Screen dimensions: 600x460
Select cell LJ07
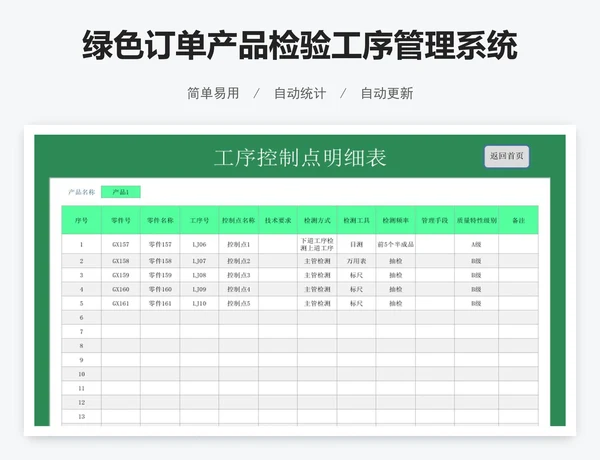(x=199, y=261)
